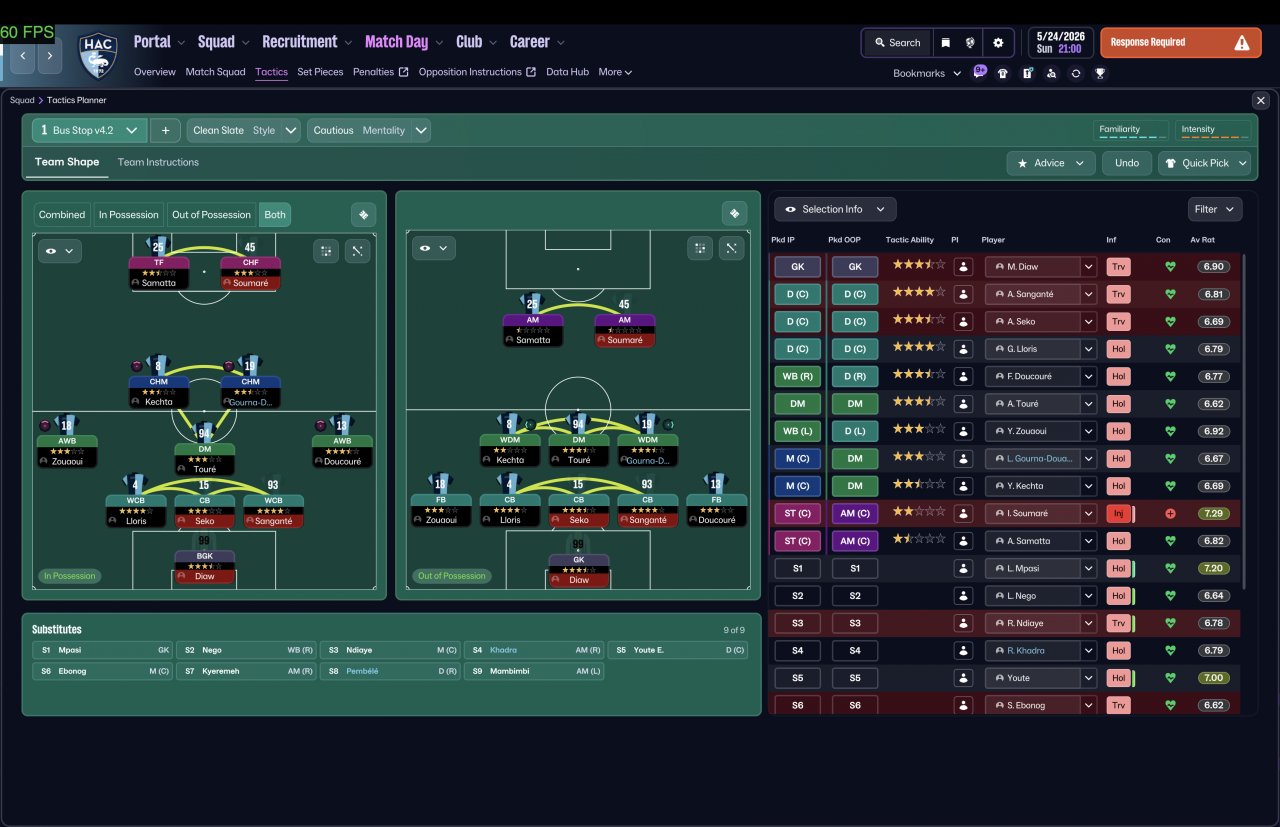The image size is (1280, 827).
Task: Open the Career menu
Action: pos(538,42)
